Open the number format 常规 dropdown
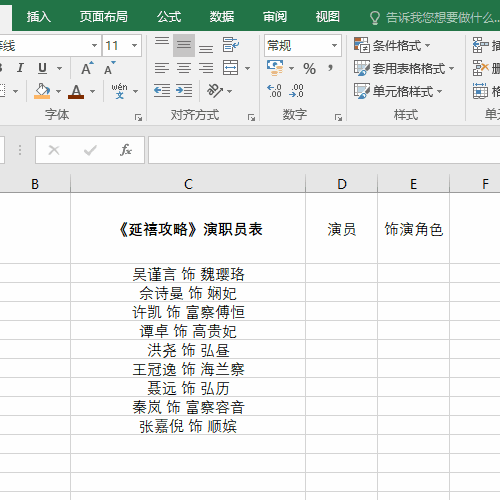The width and height of the screenshot is (500, 500). [x=334, y=45]
